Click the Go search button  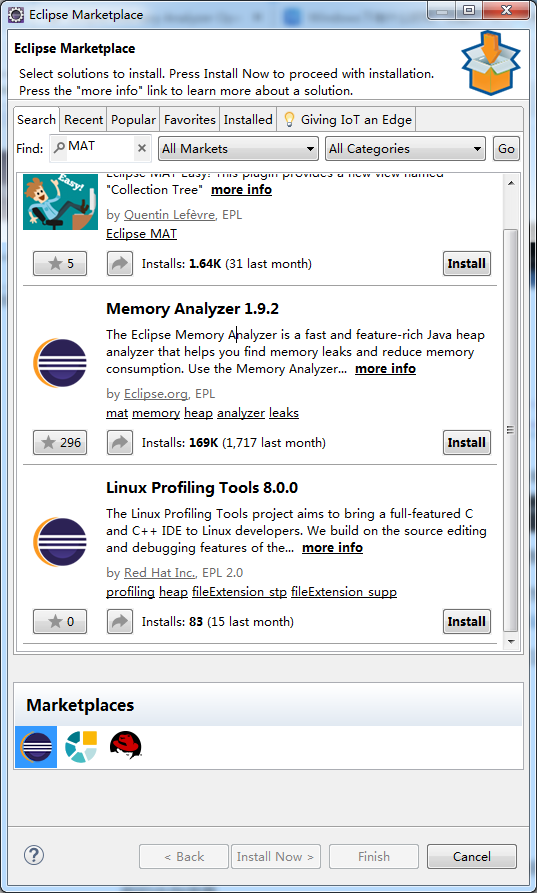[x=506, y=149]
